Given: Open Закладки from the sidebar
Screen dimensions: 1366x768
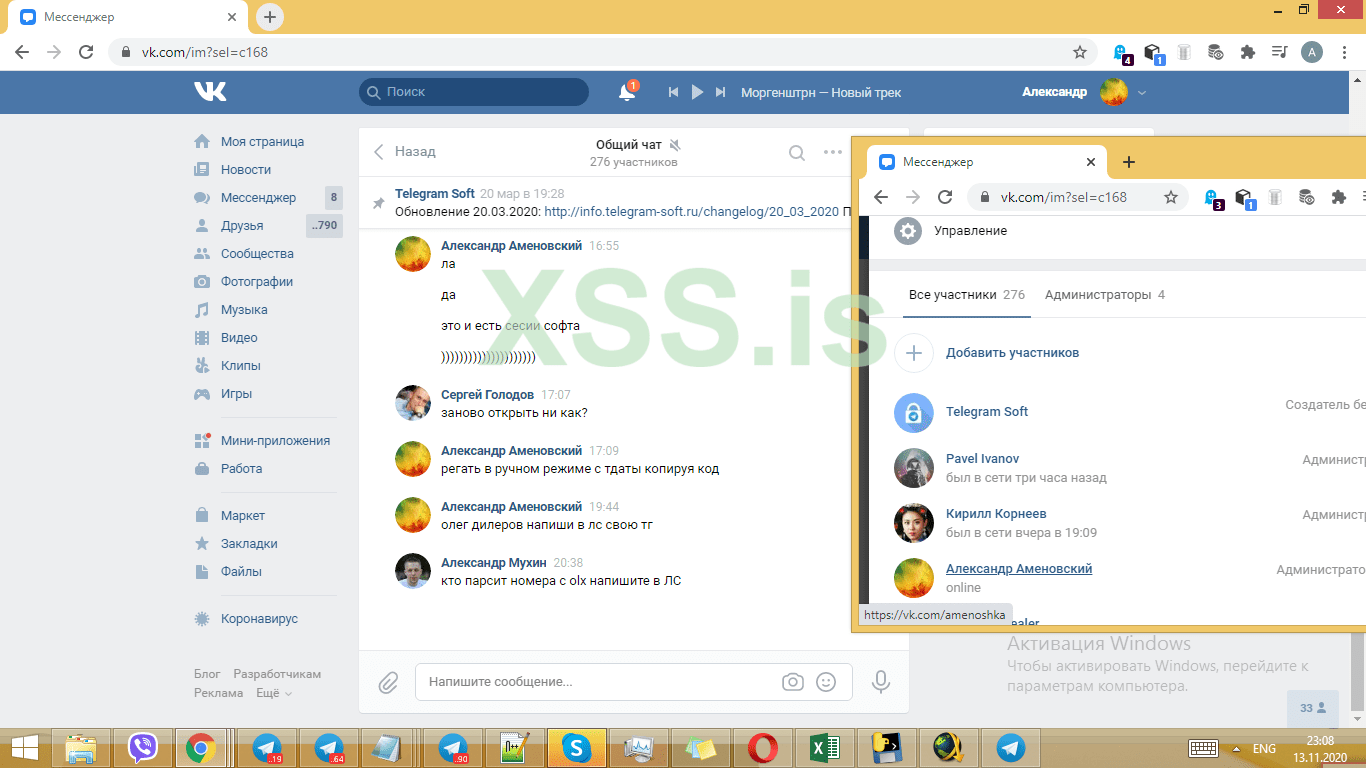Looking at the screenshot, I should coord(249,544).
